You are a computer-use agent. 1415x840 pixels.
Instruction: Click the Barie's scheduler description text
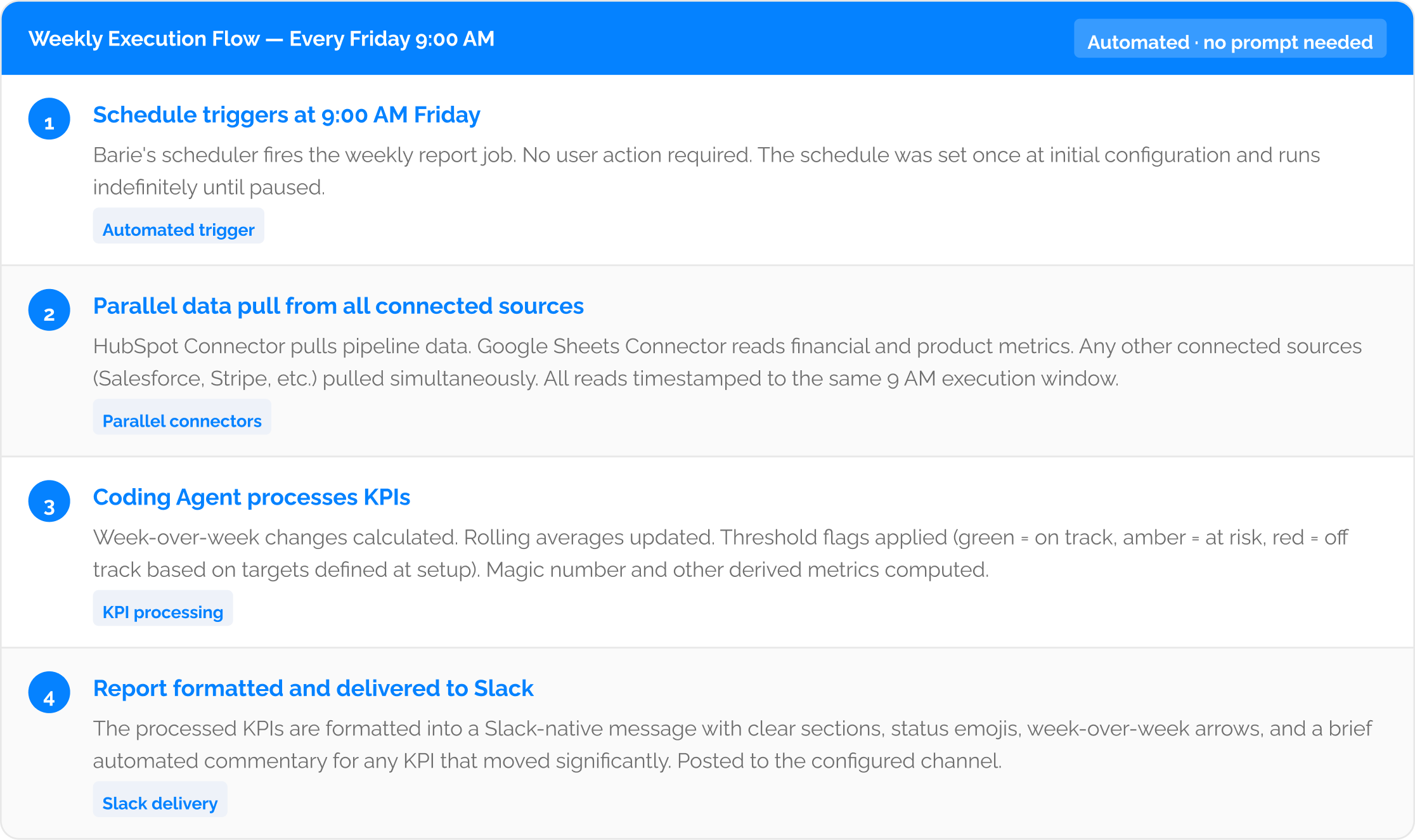click(707, 171)
